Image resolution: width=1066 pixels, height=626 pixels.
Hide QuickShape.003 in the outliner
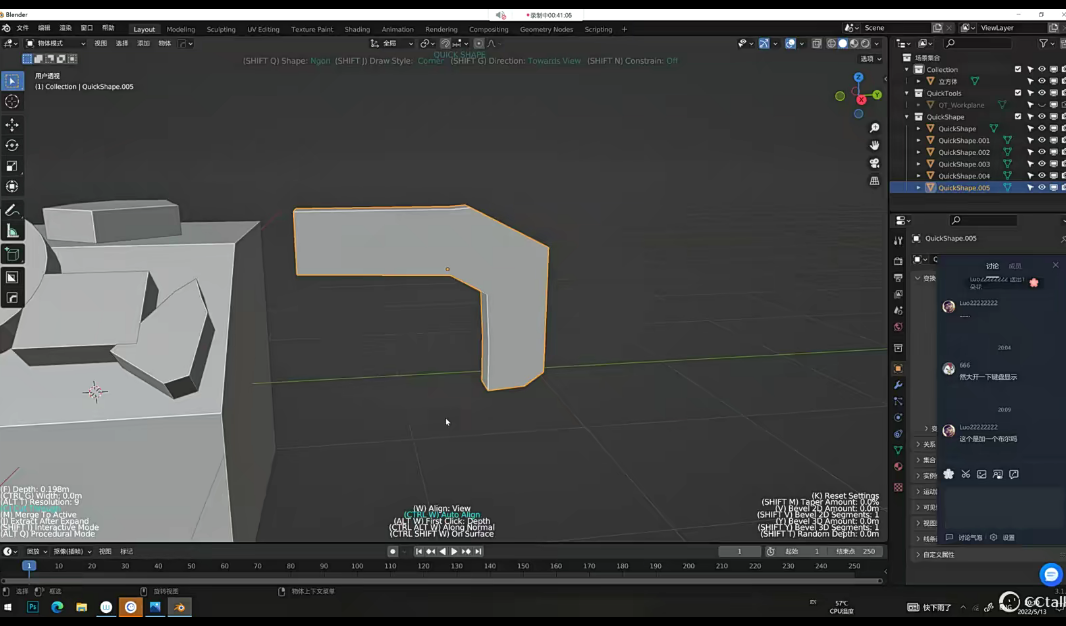point(1042,164)
